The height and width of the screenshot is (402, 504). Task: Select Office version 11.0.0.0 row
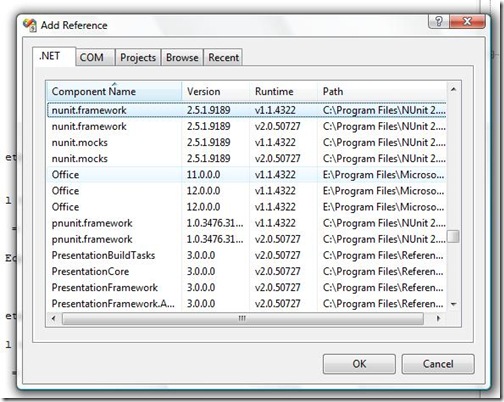tap(247, 174)
